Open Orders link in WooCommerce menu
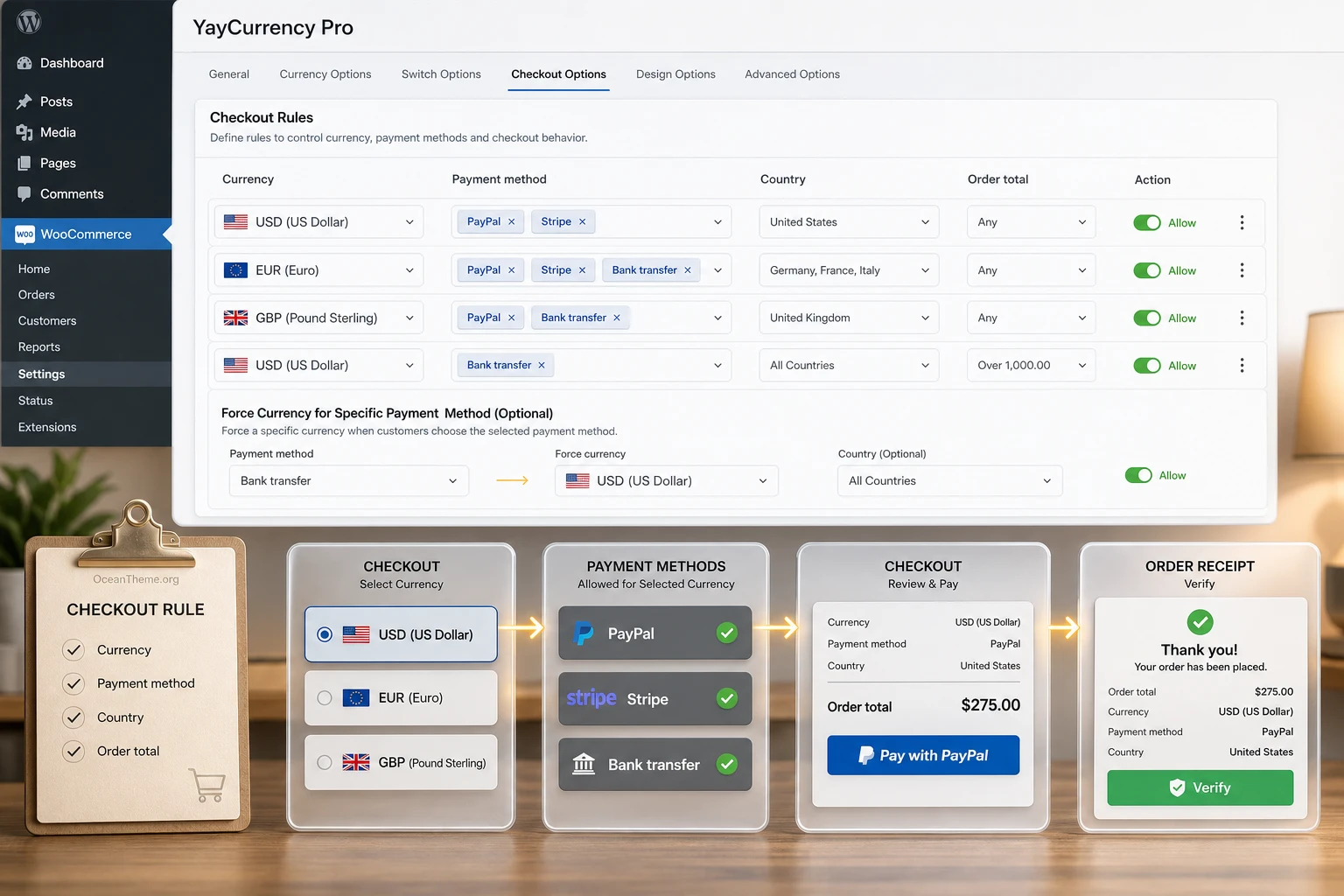The image size is (1344, 896). [x=37, y=295]
